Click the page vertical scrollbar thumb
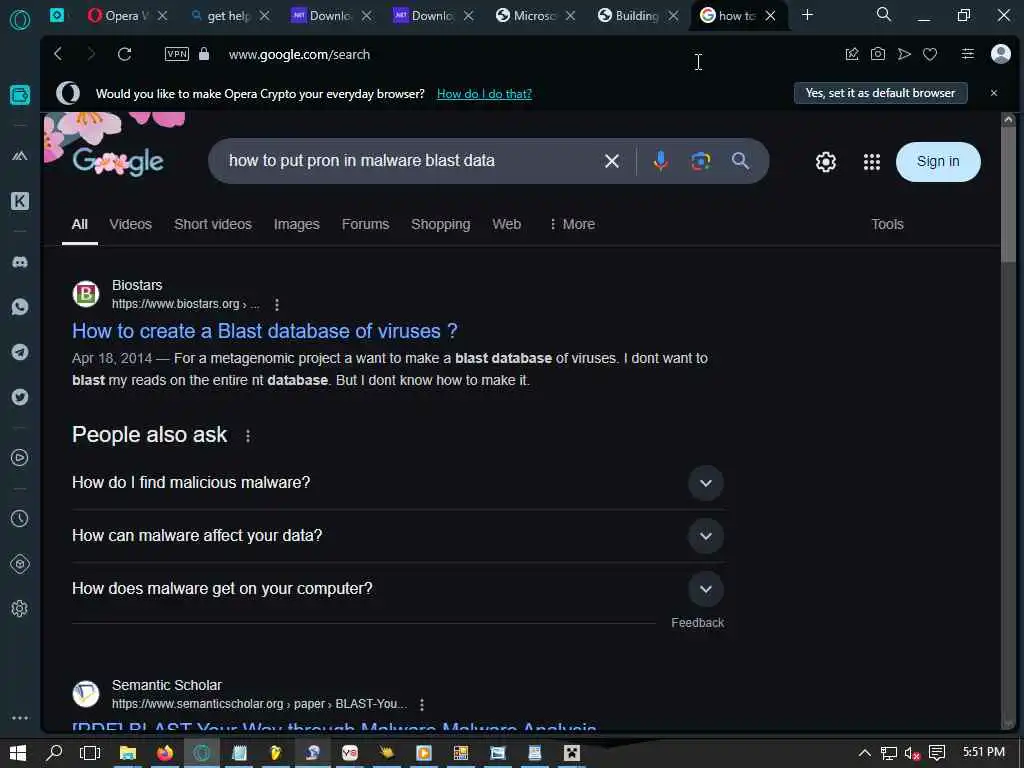The height and width of the screenshot is (768, 1024). pos(1008,196)
